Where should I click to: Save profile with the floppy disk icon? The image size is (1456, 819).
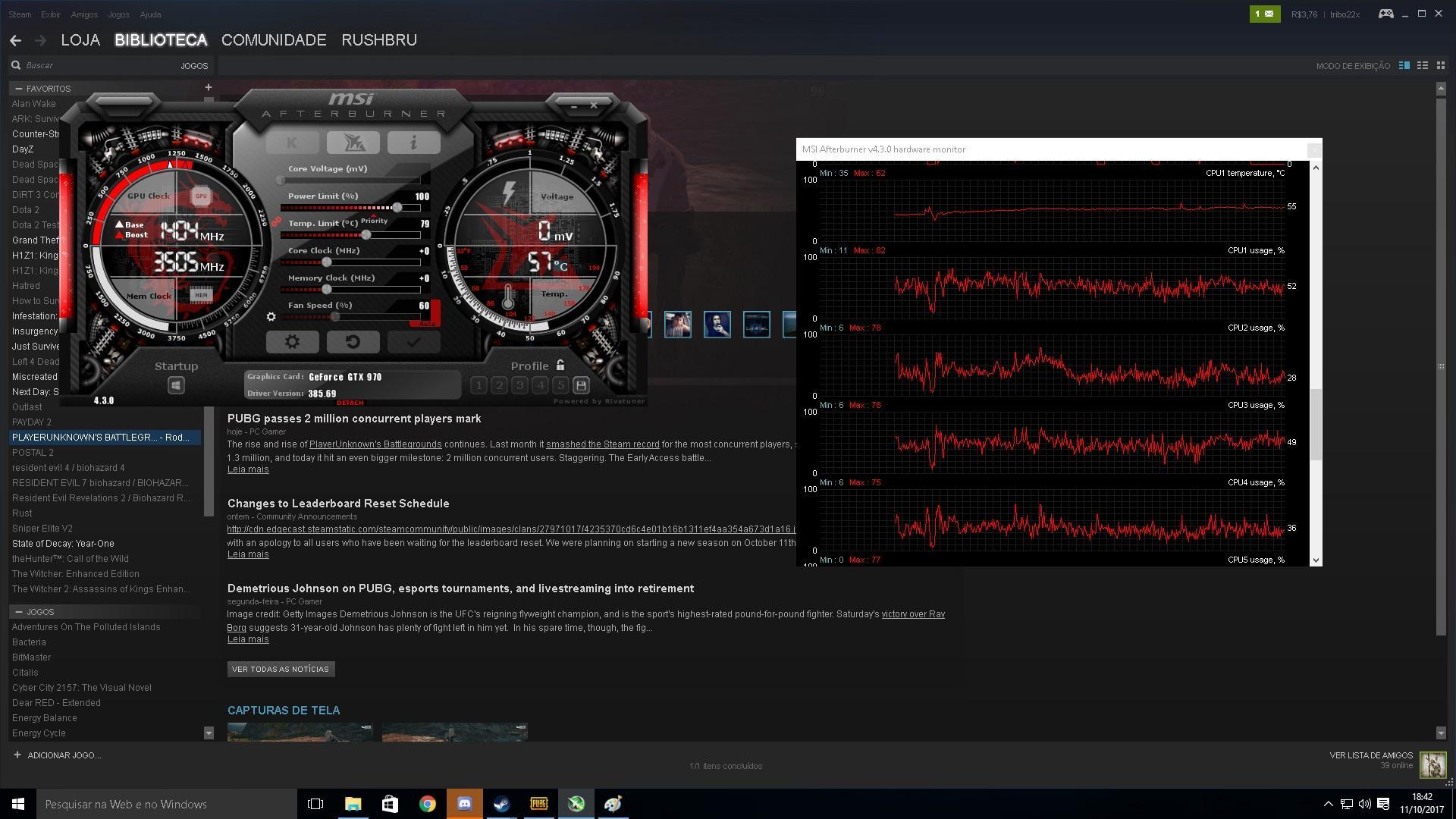(x=581, y=385)
